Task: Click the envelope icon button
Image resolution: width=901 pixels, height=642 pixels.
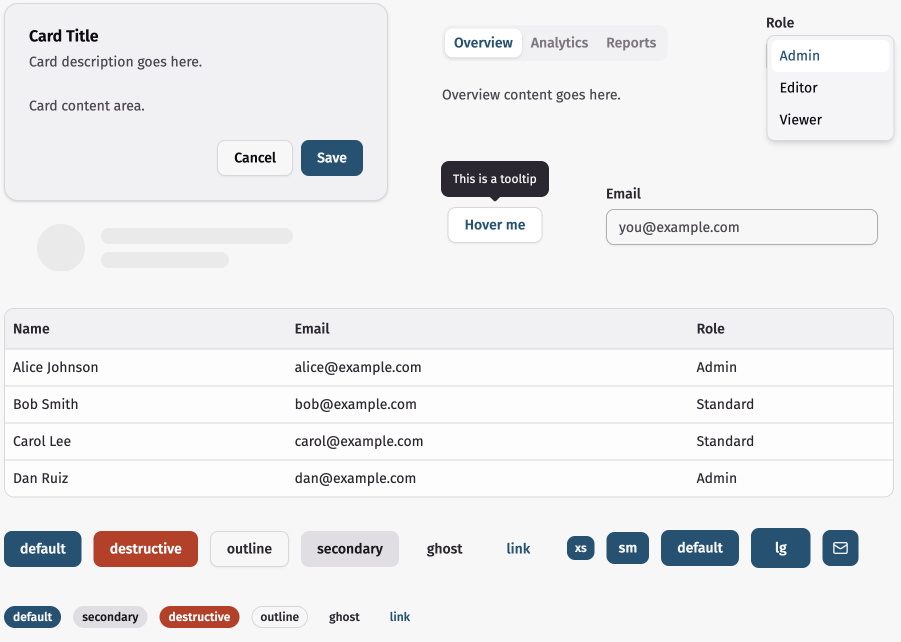Action: pos(840,548)
